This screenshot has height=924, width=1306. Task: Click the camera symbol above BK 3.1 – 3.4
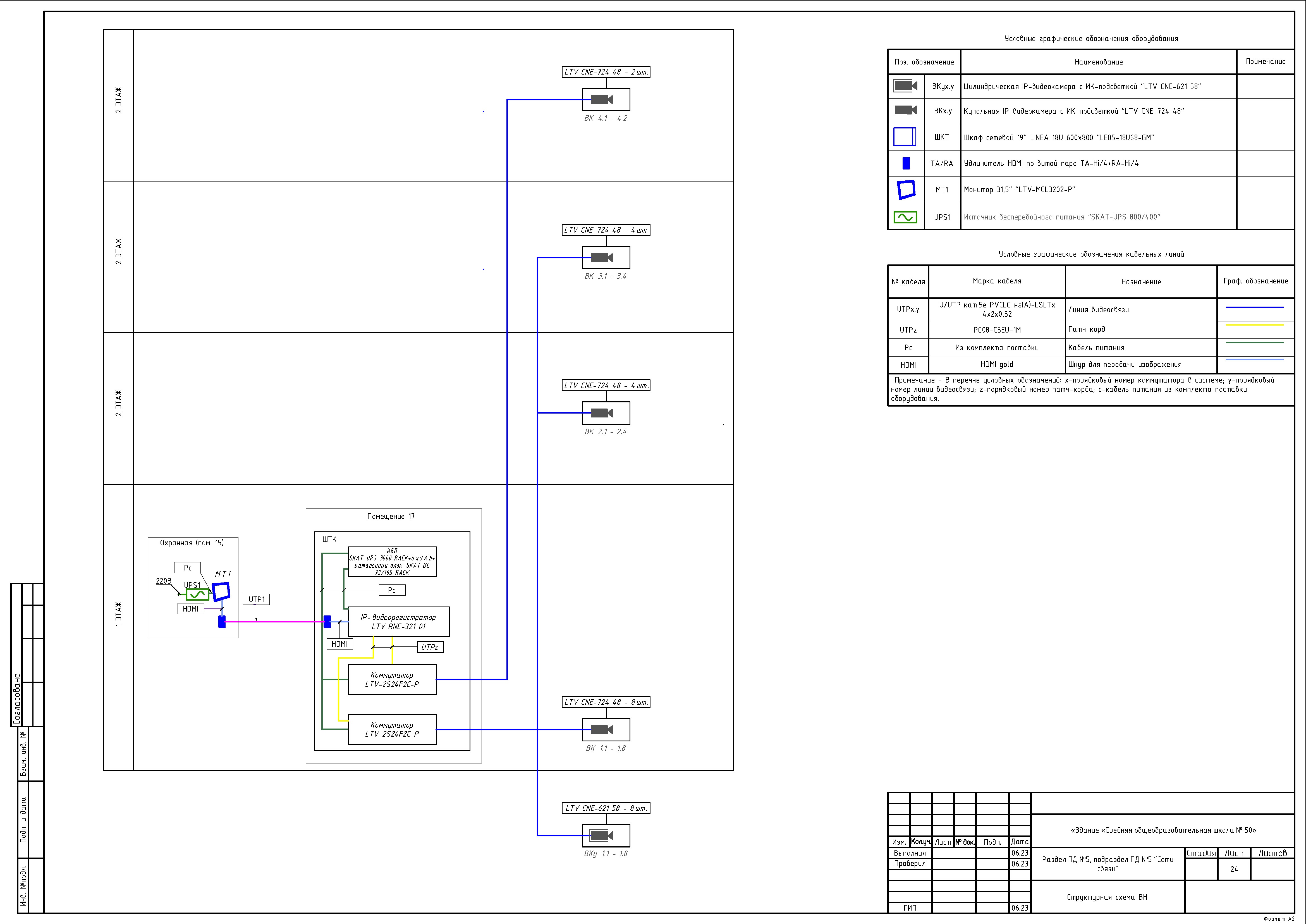click(x=602, y=258)
